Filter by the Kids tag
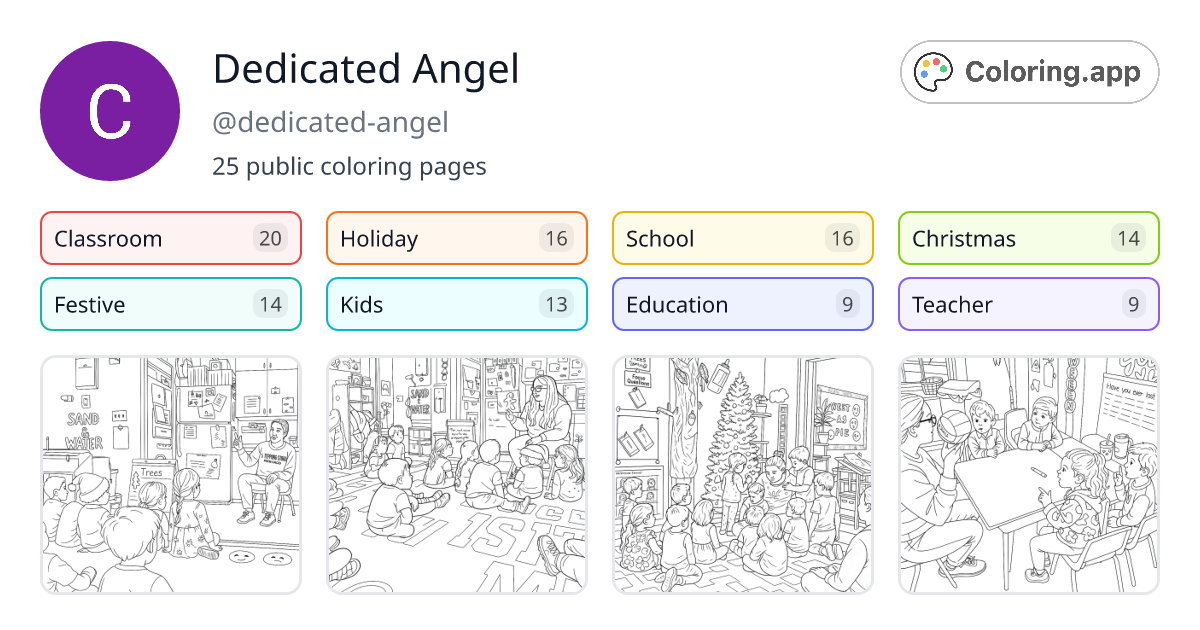Viewport: 1200px width, 630px height. 456,304
